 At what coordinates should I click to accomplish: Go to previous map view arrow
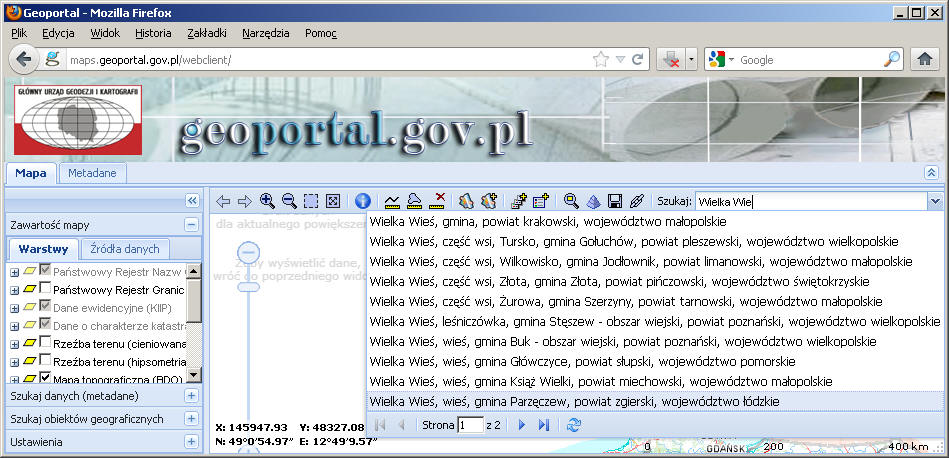[223, 201]
